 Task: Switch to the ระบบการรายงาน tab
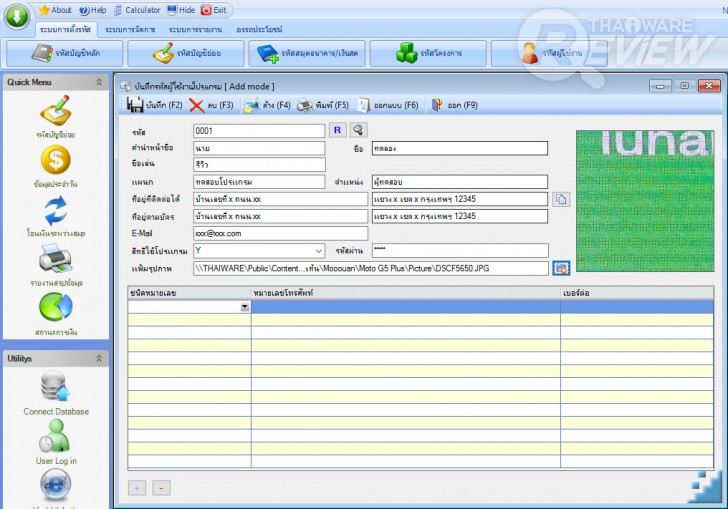point(195,29)
